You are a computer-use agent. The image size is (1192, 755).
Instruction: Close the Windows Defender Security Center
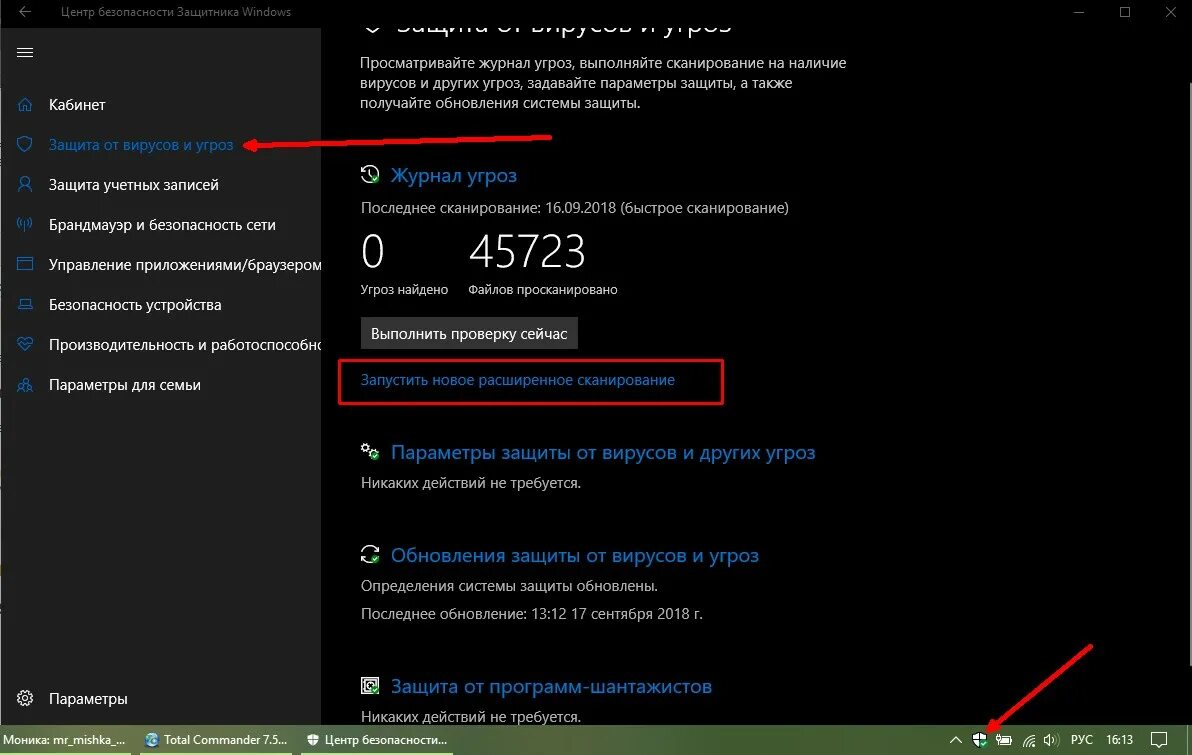(x=1171, y=11)
